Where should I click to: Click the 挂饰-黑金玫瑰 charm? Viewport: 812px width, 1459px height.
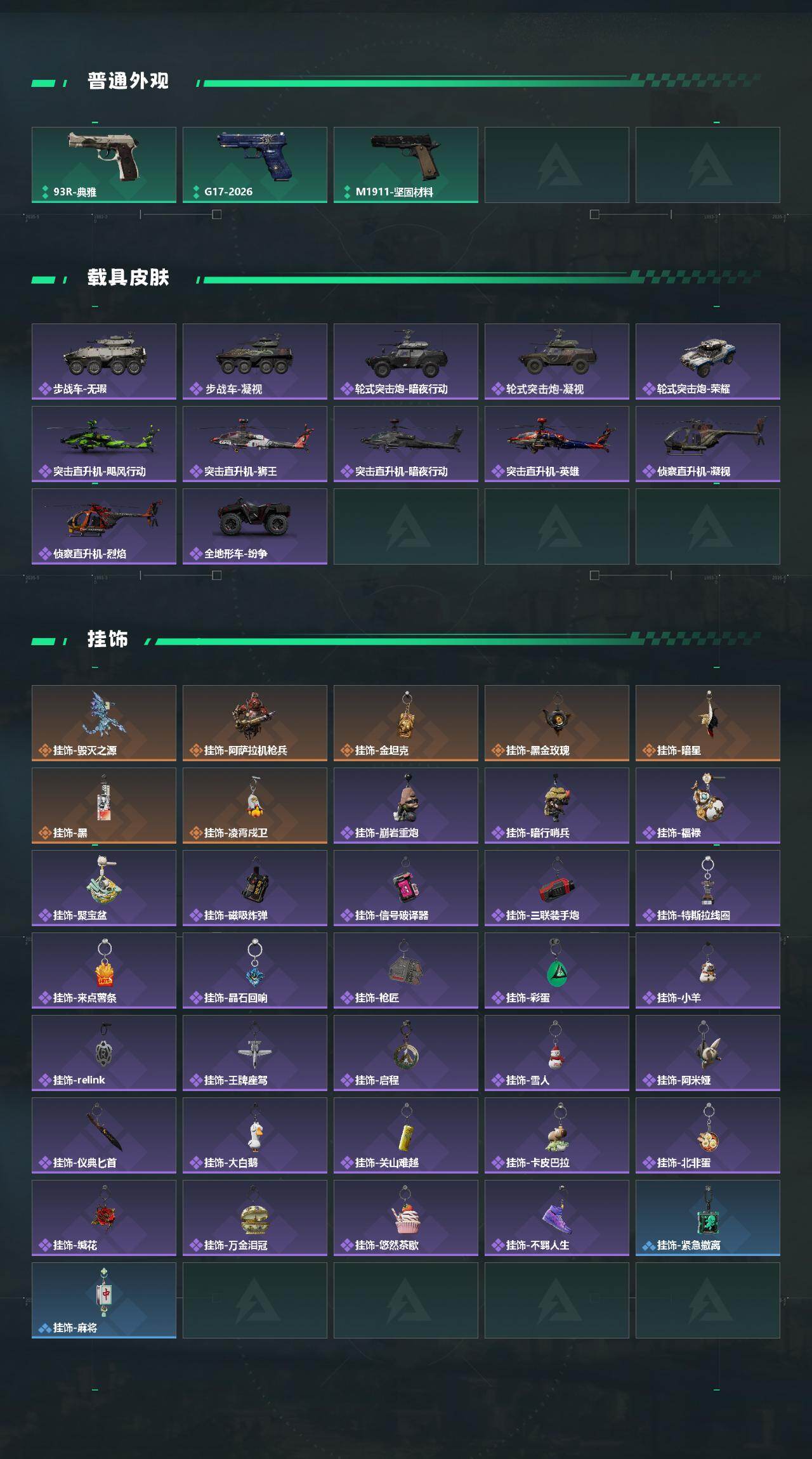(x=557, y=723)
